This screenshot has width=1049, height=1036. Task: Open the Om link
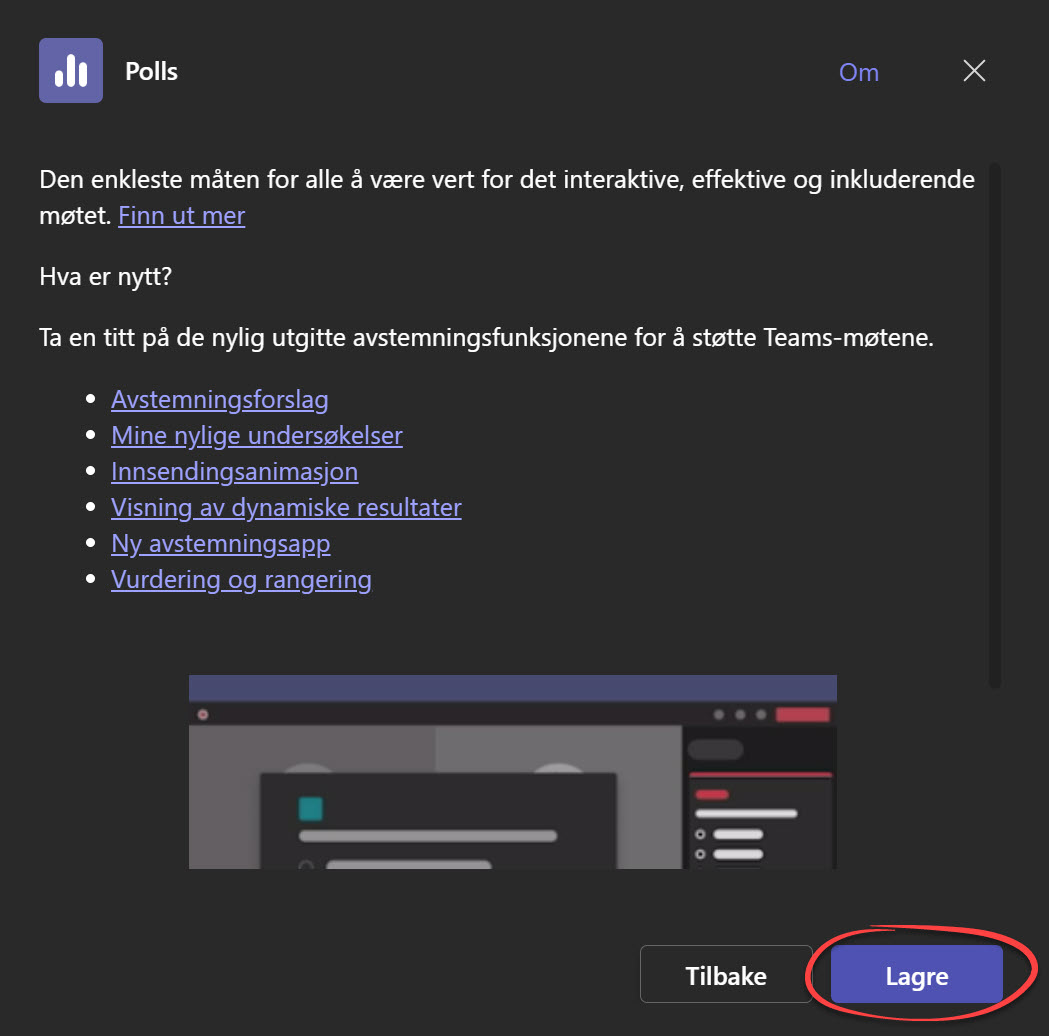click(x=858, y=71)
